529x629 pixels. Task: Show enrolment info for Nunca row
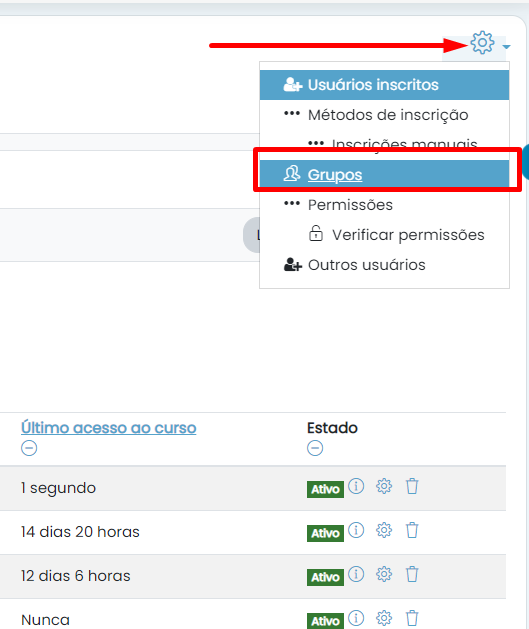click(356, 618)
